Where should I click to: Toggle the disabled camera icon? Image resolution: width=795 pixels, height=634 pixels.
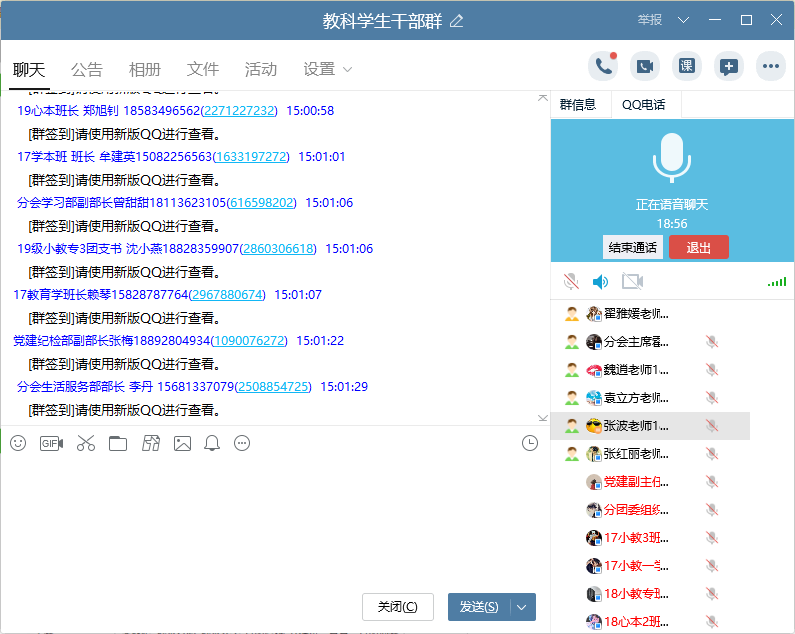click(x=631, y=282)
